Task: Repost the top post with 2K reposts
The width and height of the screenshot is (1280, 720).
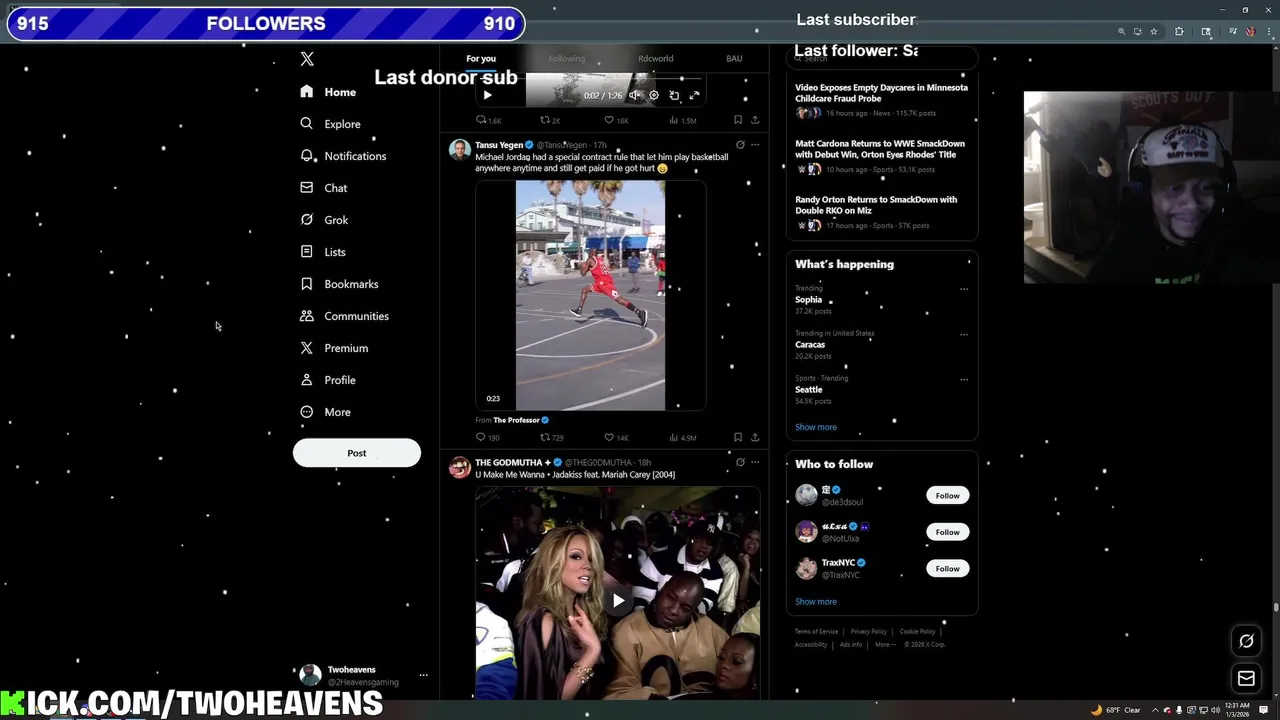Action: pos(550,120)
